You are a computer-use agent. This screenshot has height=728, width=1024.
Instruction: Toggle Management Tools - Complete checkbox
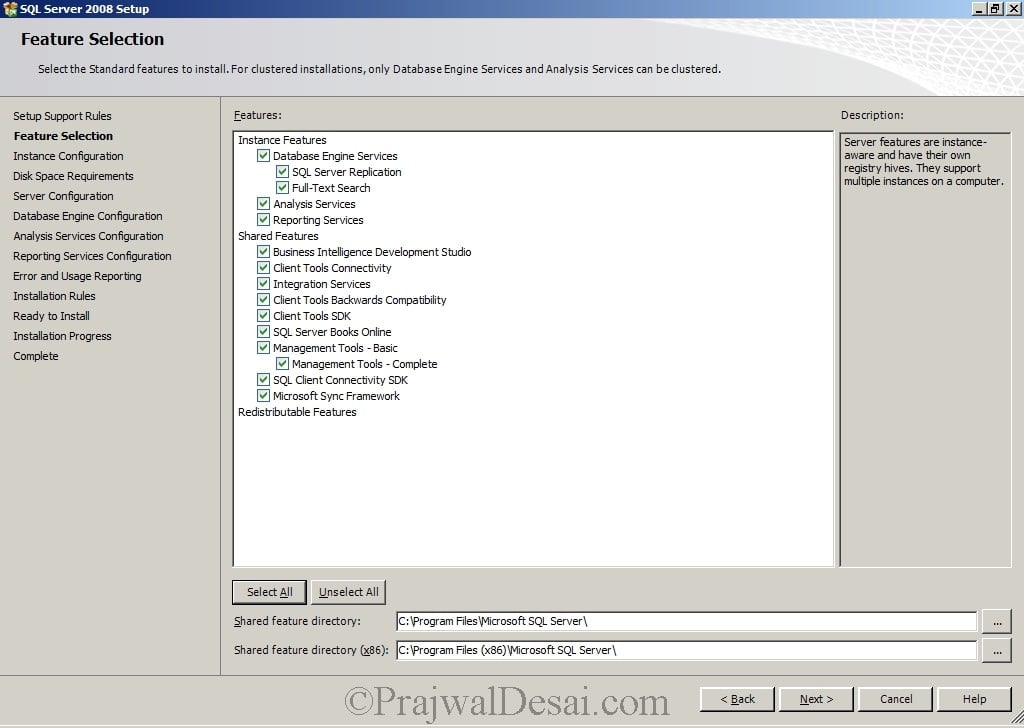pos(282,364)
